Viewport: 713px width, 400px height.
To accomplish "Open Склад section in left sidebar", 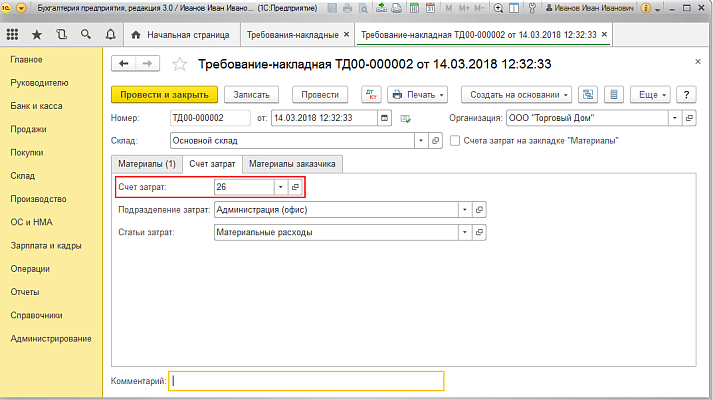I will click(x=23, y=175).
